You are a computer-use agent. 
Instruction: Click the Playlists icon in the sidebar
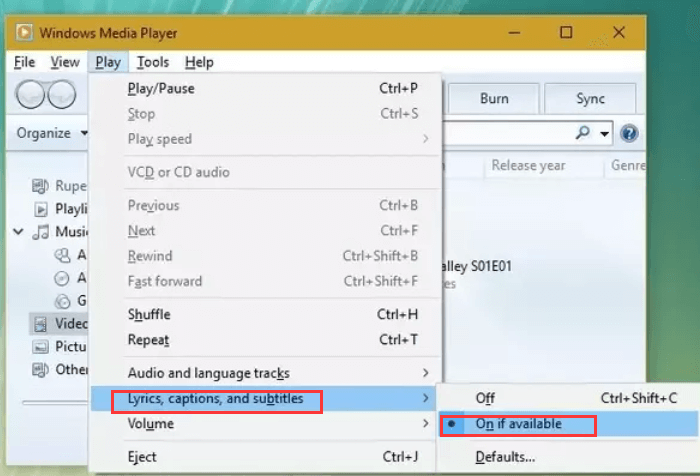pos(41,209)
